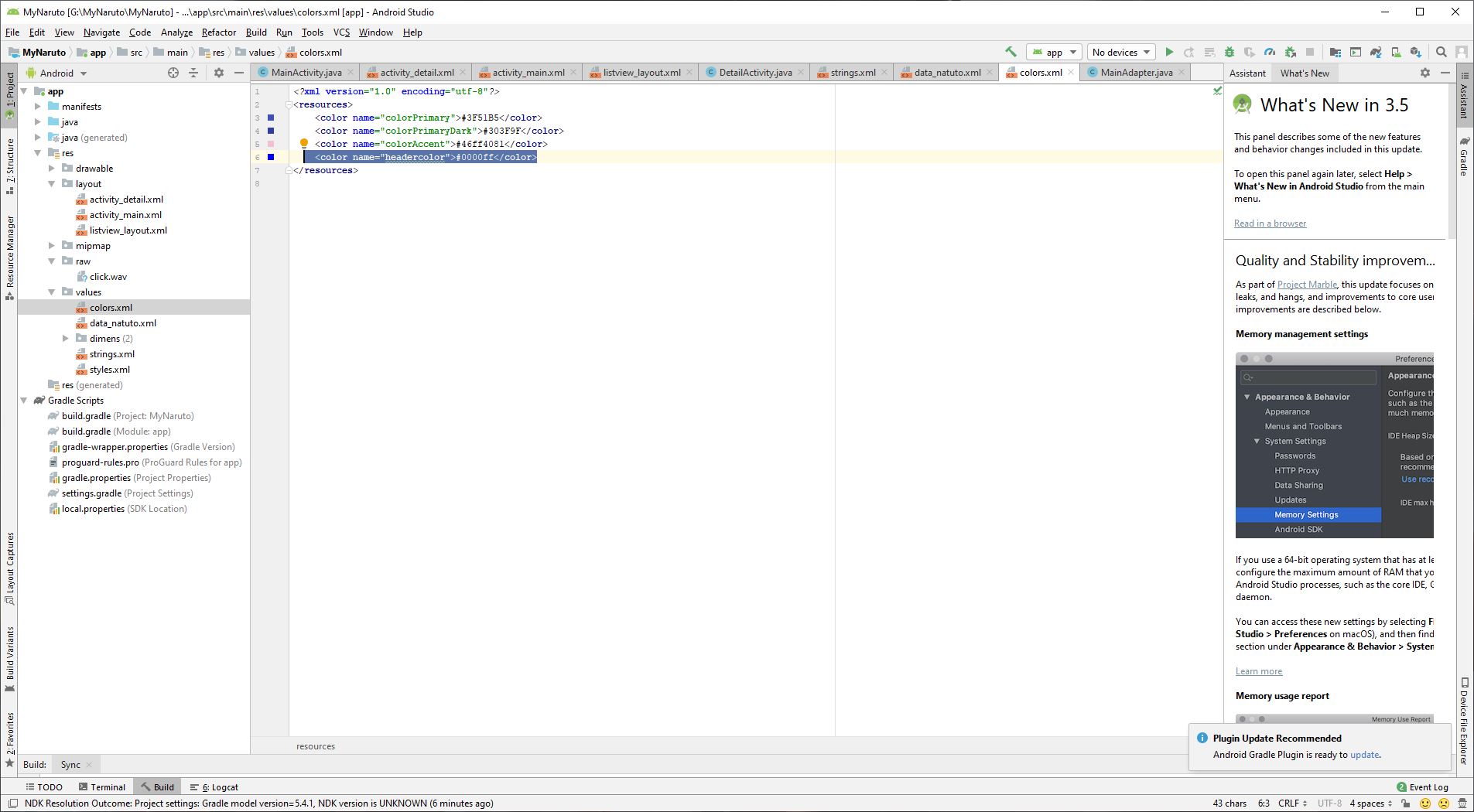Open the Android project view dropdown
This screenshot has width=1474, height=812.
coord(57,73)
